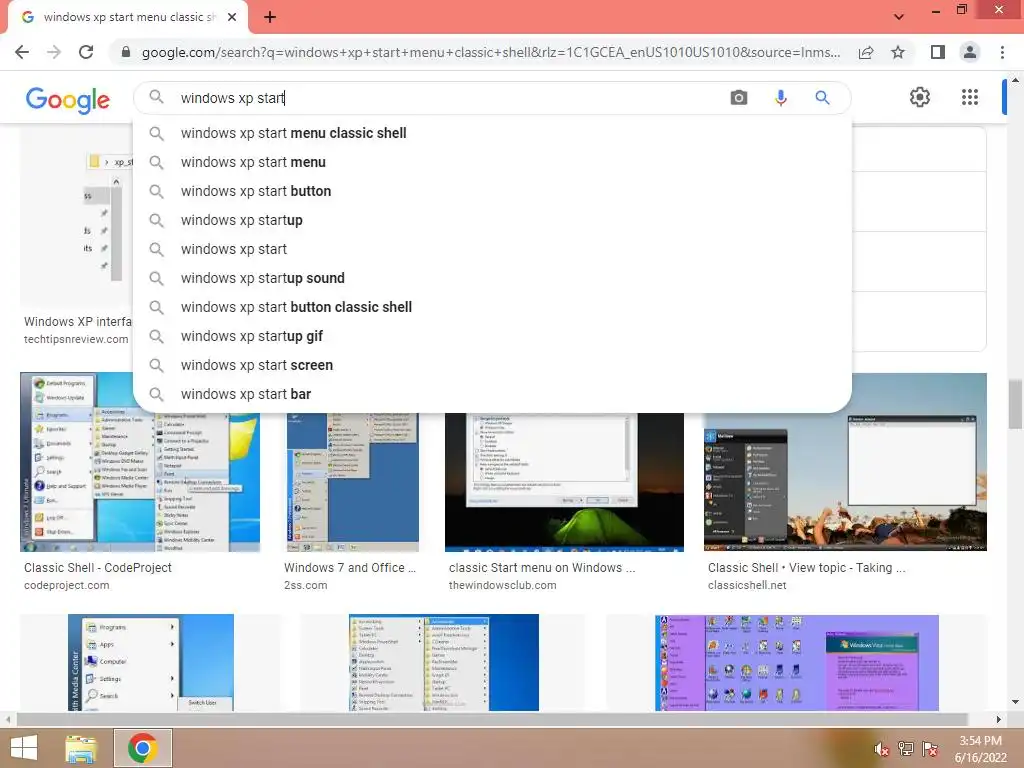Choose suggestion 'windows xp start'
The image size is (1024, 768).
[492, 249]
